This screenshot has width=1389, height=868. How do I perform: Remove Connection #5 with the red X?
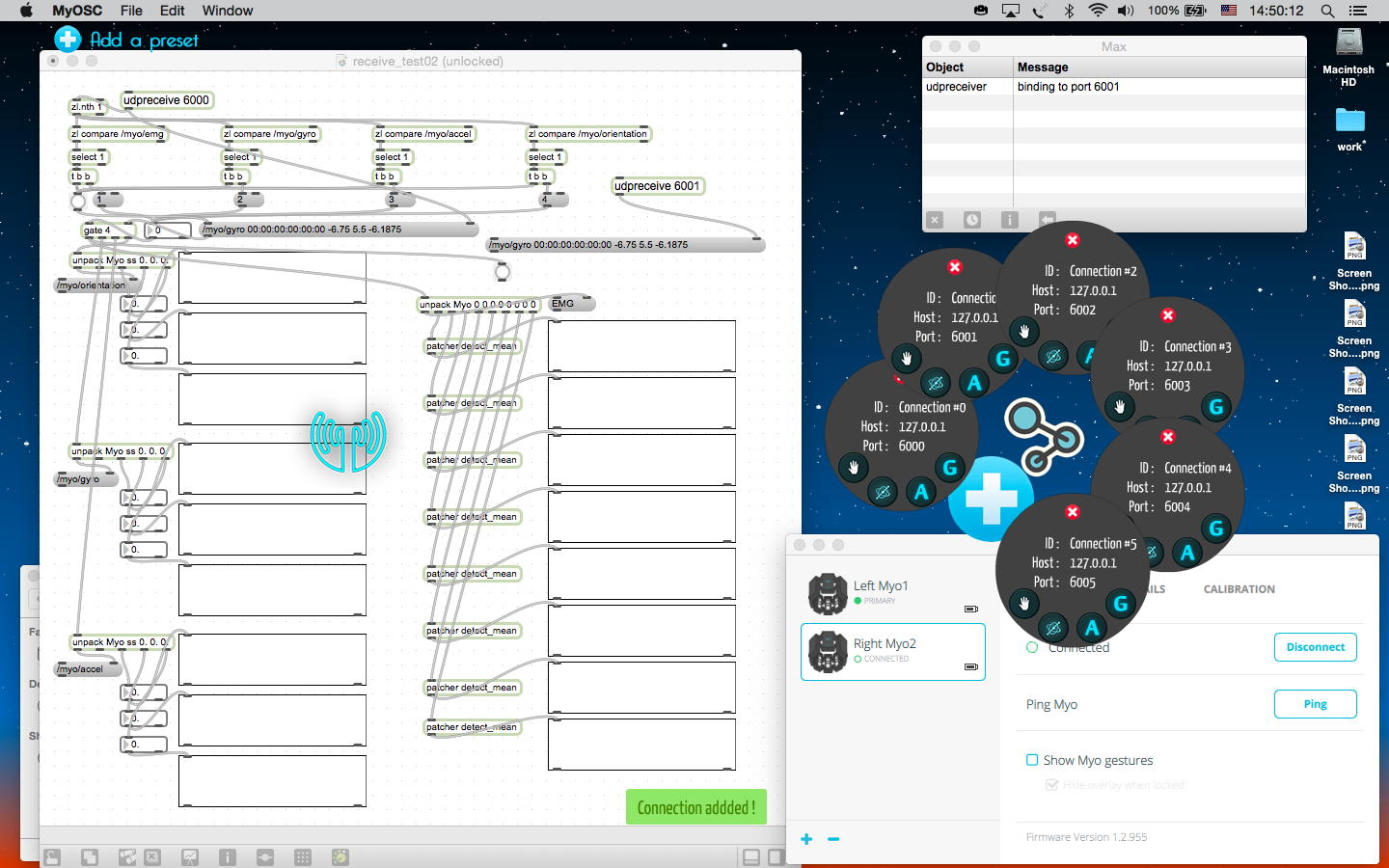point(1072,512)
